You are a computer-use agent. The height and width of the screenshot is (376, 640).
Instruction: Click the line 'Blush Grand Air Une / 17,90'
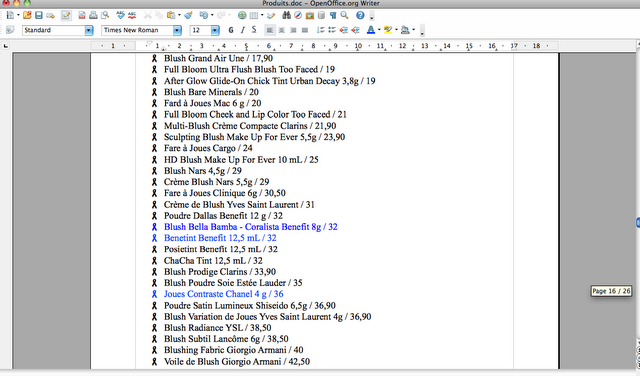coord(218,58)
